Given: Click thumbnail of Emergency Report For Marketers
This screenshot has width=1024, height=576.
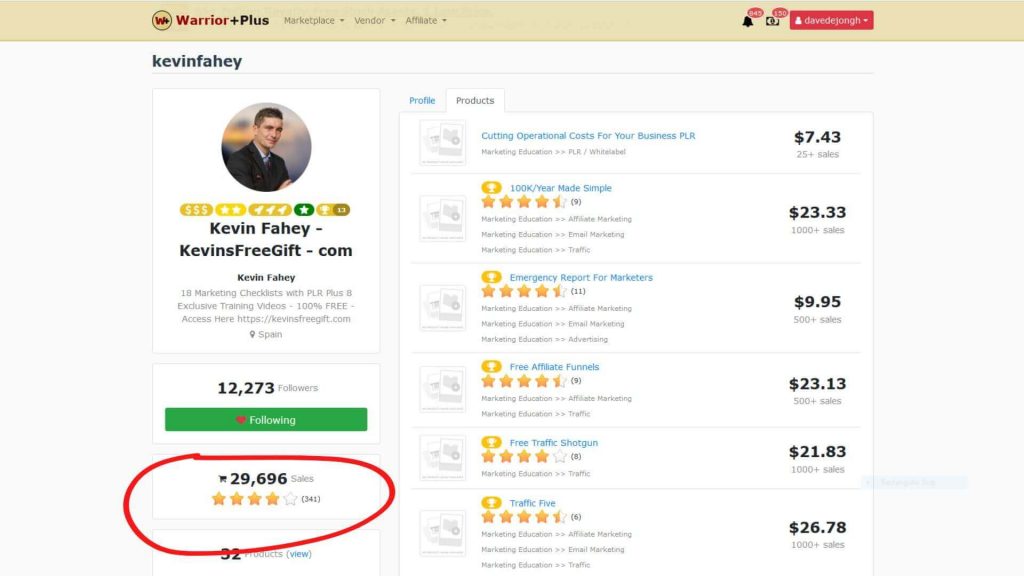Looking at the screenshot, I should (x=442, y=308).
